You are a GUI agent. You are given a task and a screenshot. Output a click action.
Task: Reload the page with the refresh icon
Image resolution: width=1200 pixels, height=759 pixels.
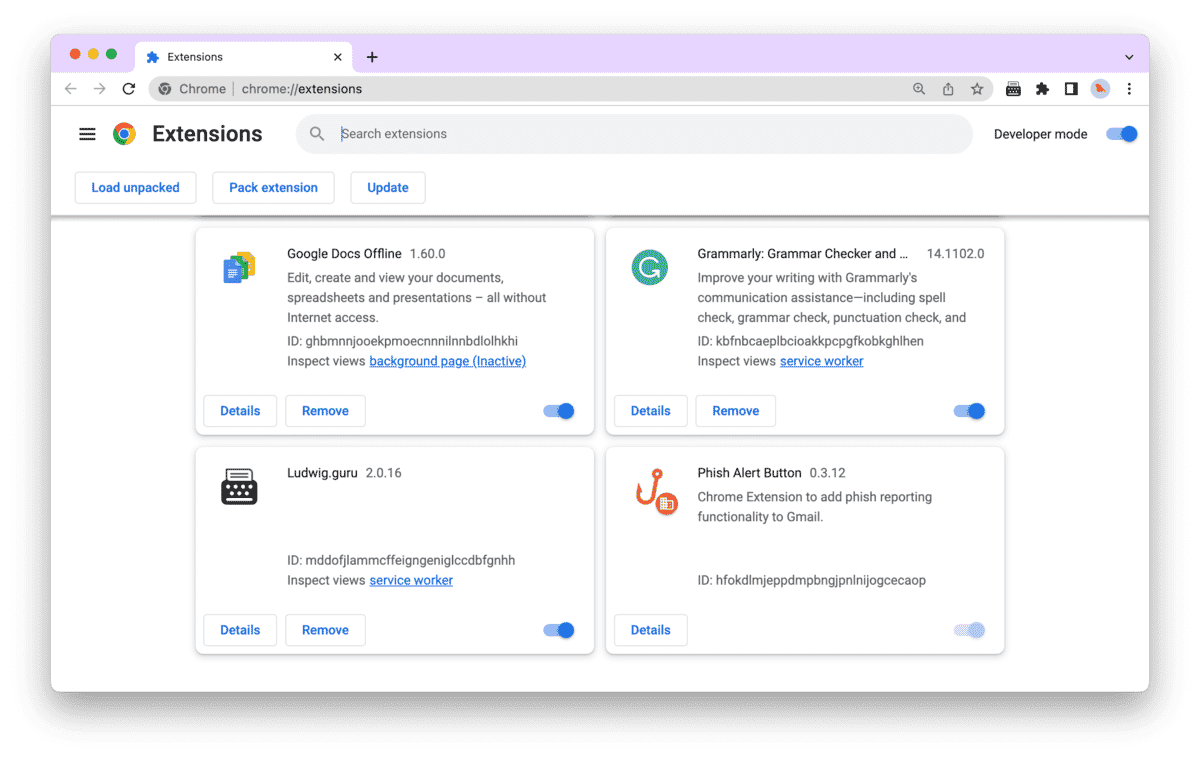(129, 89)
